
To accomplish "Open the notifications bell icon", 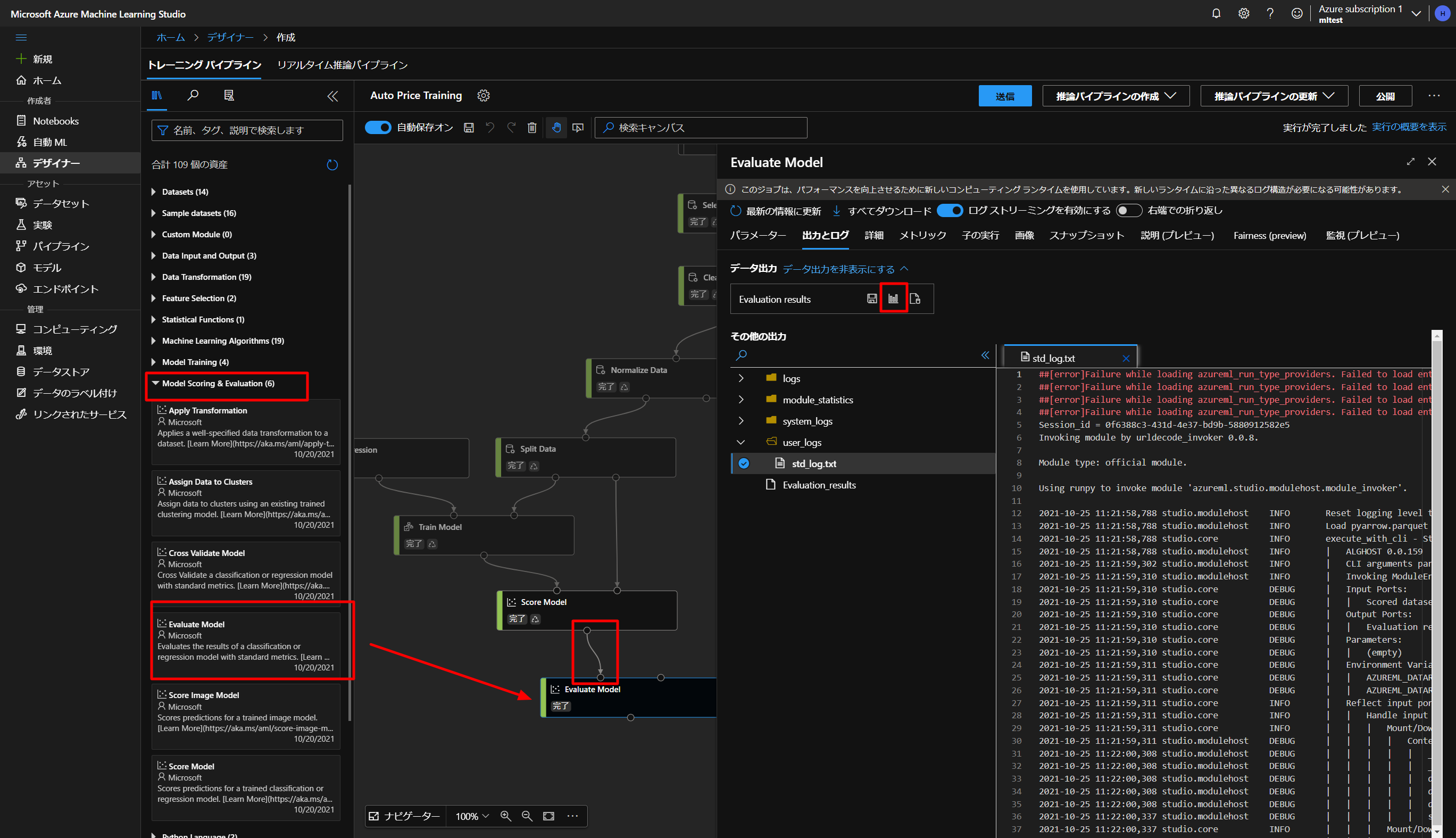I will pos(1216,13).
